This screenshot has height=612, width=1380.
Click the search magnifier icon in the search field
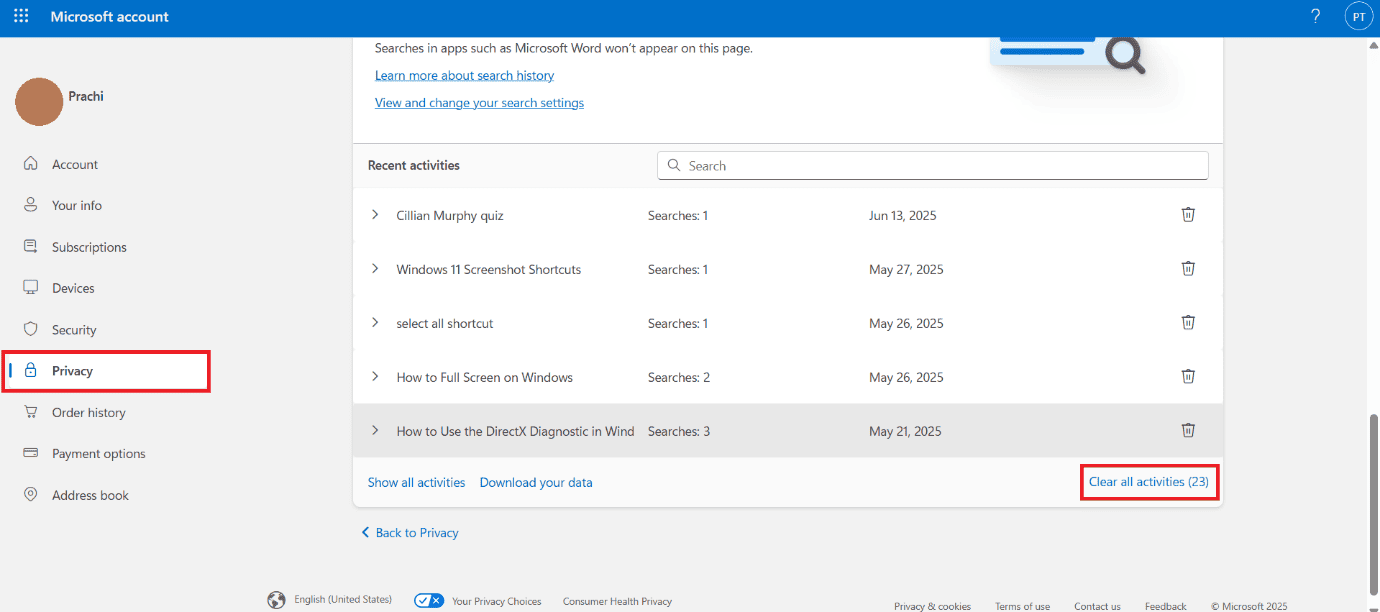click(674, 166)
